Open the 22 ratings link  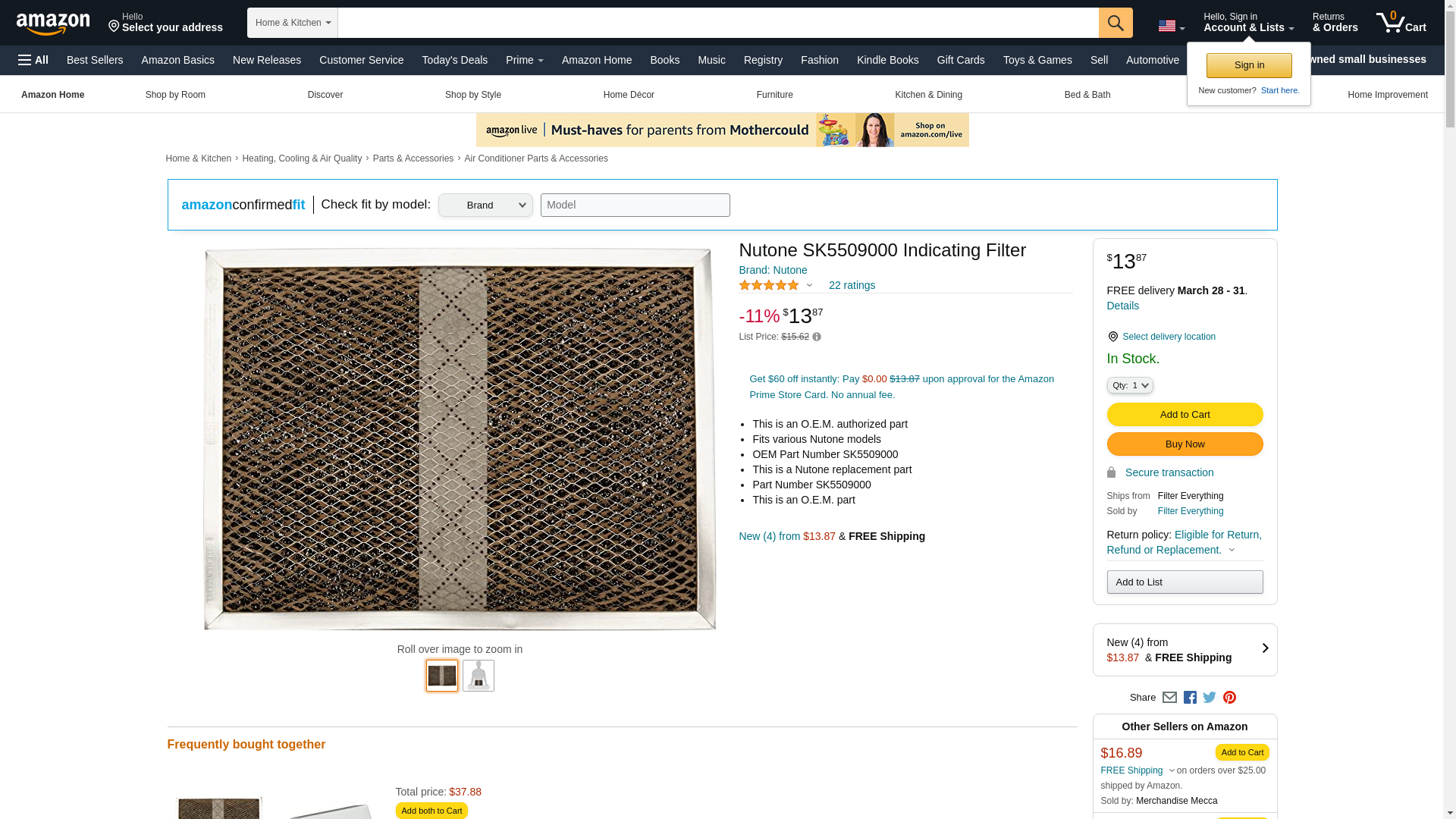coord(852,285)
